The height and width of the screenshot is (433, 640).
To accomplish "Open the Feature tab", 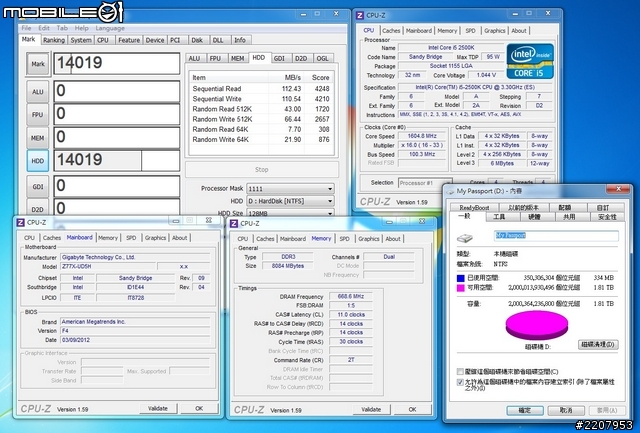I will 129,40.
